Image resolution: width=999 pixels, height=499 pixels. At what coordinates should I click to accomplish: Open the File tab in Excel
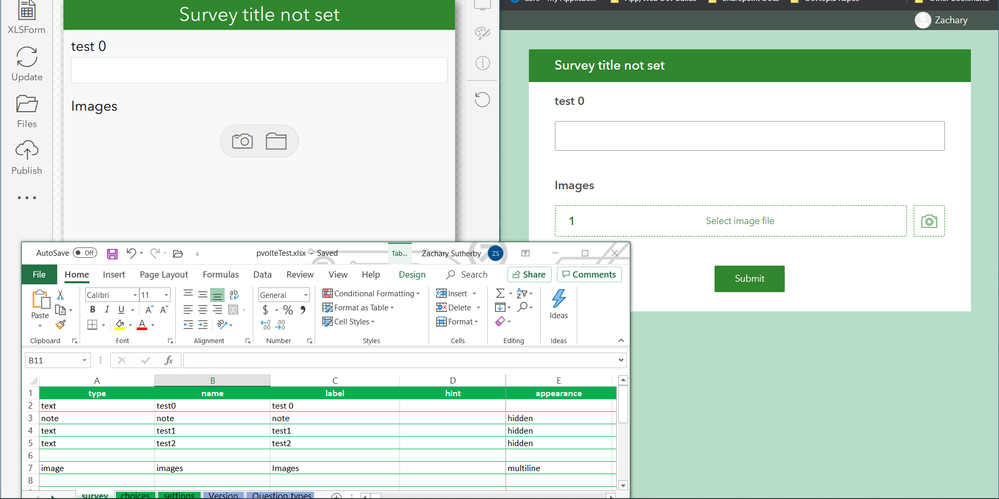(x=39, y=275)
